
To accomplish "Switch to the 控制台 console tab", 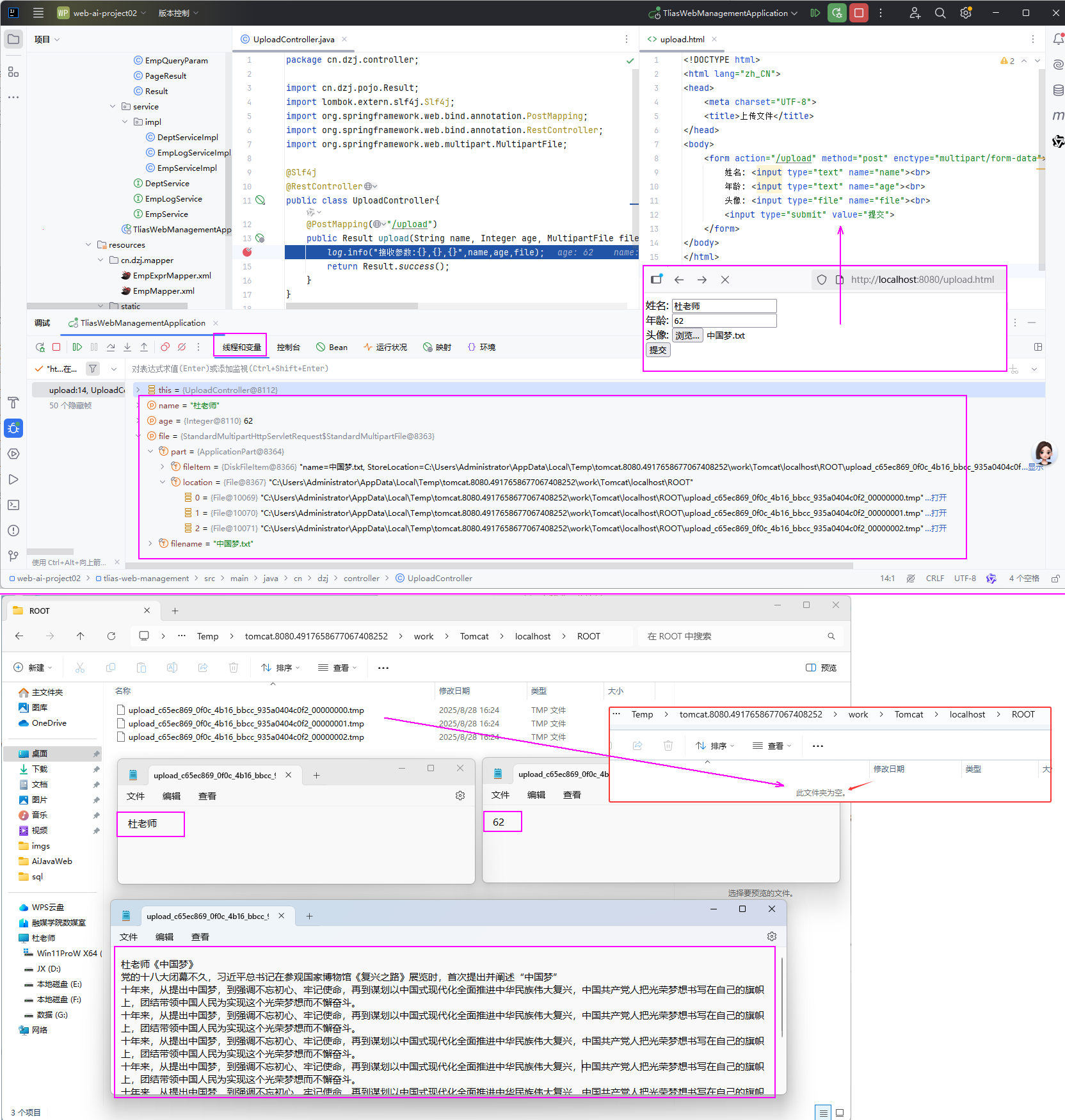I will (x=288, y=347).
